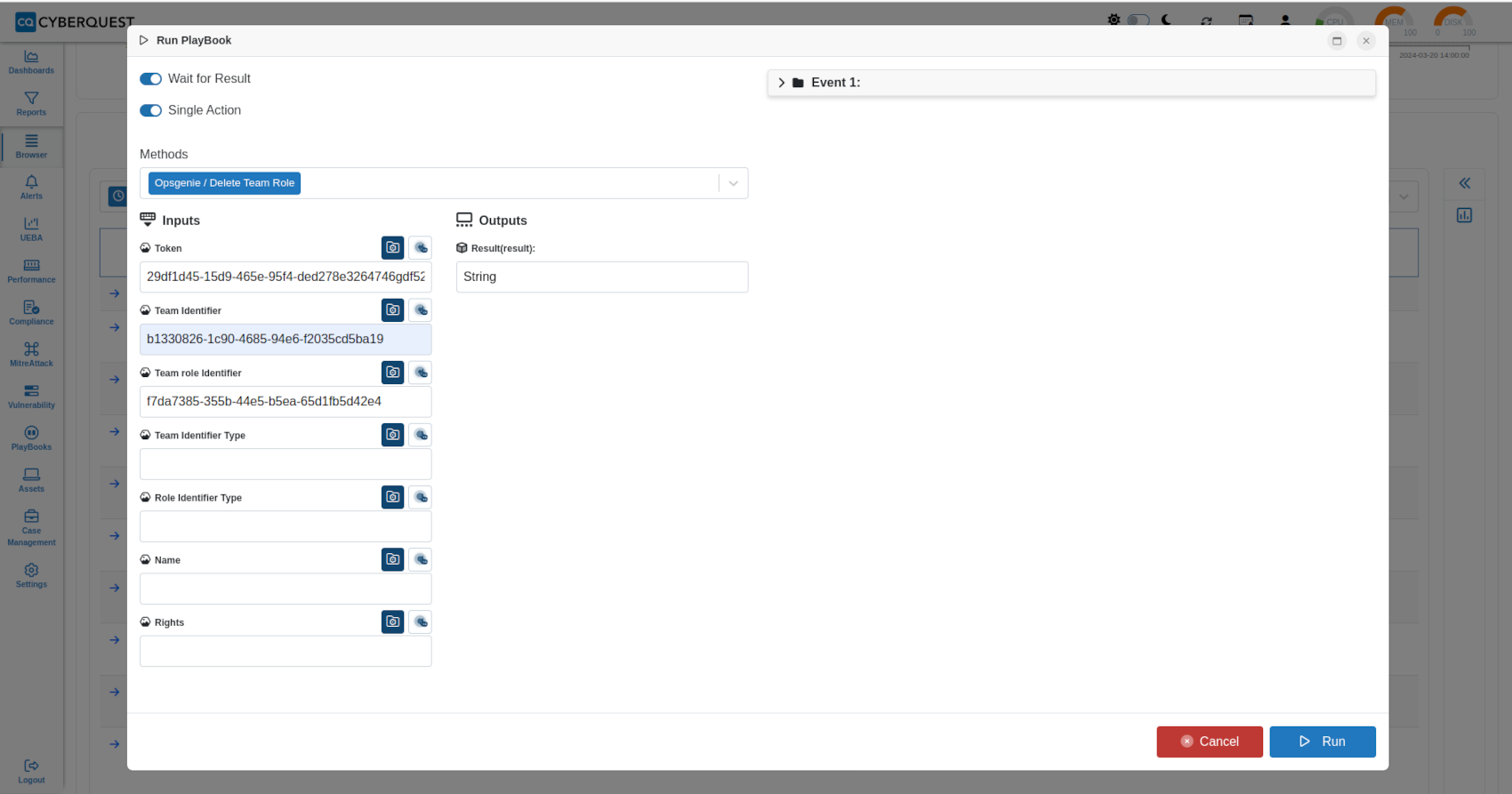Image resolution: width=1512 pixels, height=794 pixels.
Task: Close the Run PlayBook dialog
Action: [x=1366, y=41]
